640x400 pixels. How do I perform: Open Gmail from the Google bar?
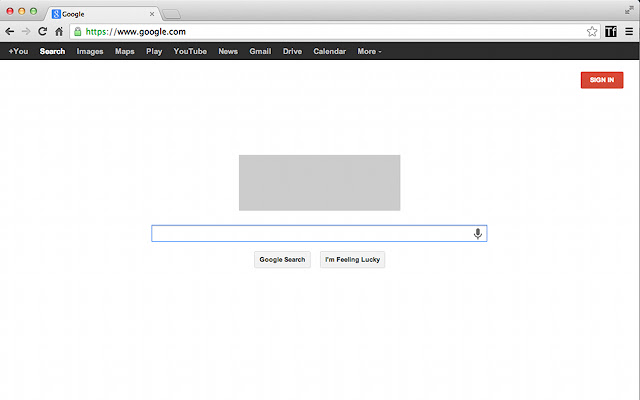pyautogui.click(x=260, y=51)
